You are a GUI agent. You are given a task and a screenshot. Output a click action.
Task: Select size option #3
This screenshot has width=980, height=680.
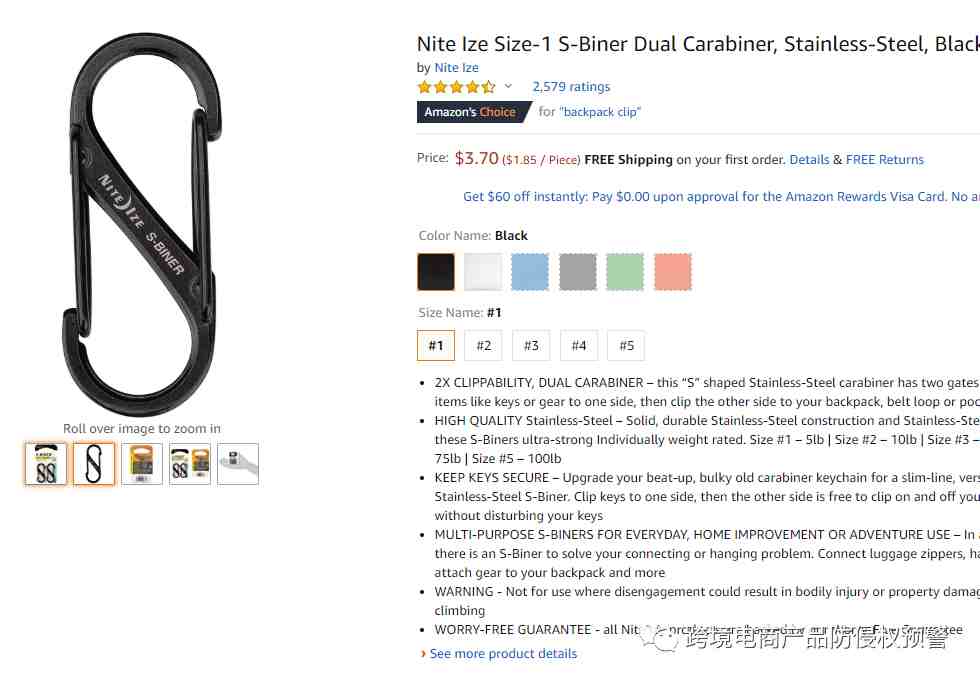531,346
